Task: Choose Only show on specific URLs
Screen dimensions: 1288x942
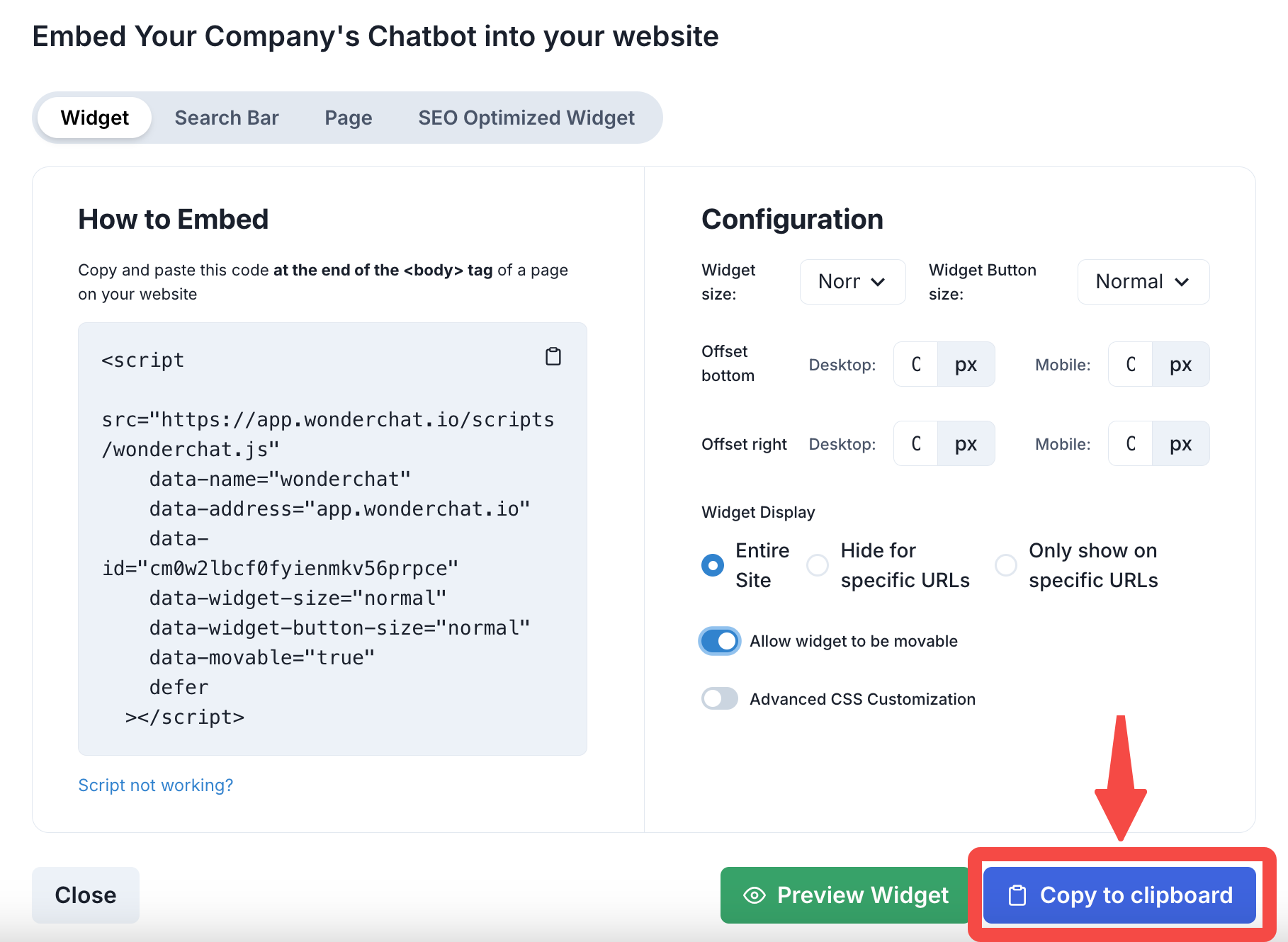Action: click(1006, 565)
